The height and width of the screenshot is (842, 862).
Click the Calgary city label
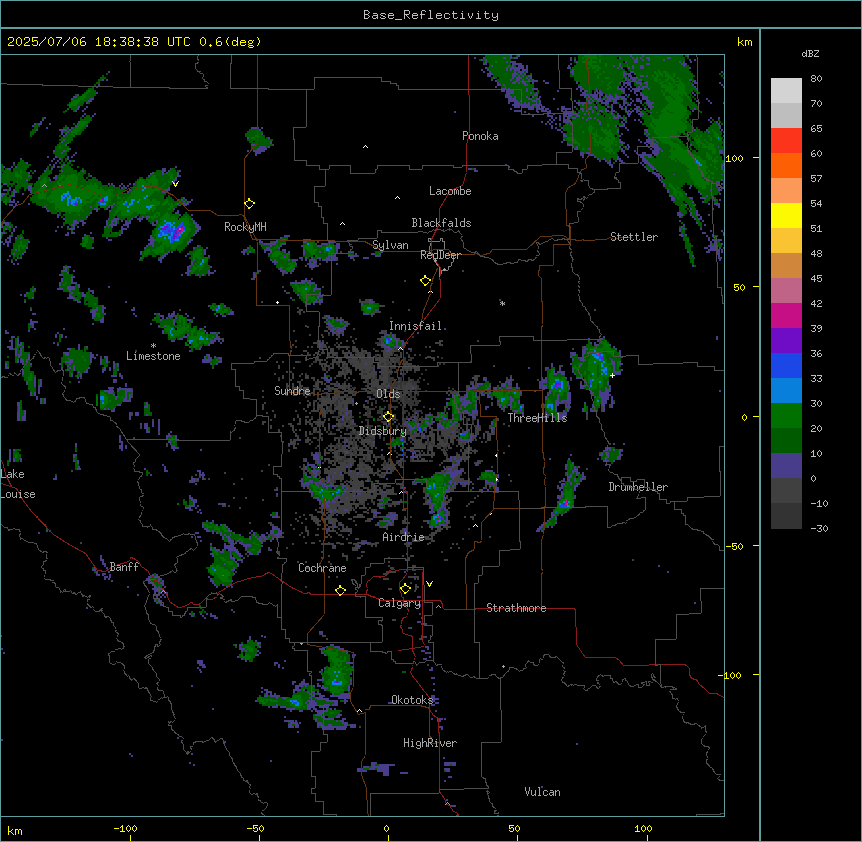(x=399, y=603)
